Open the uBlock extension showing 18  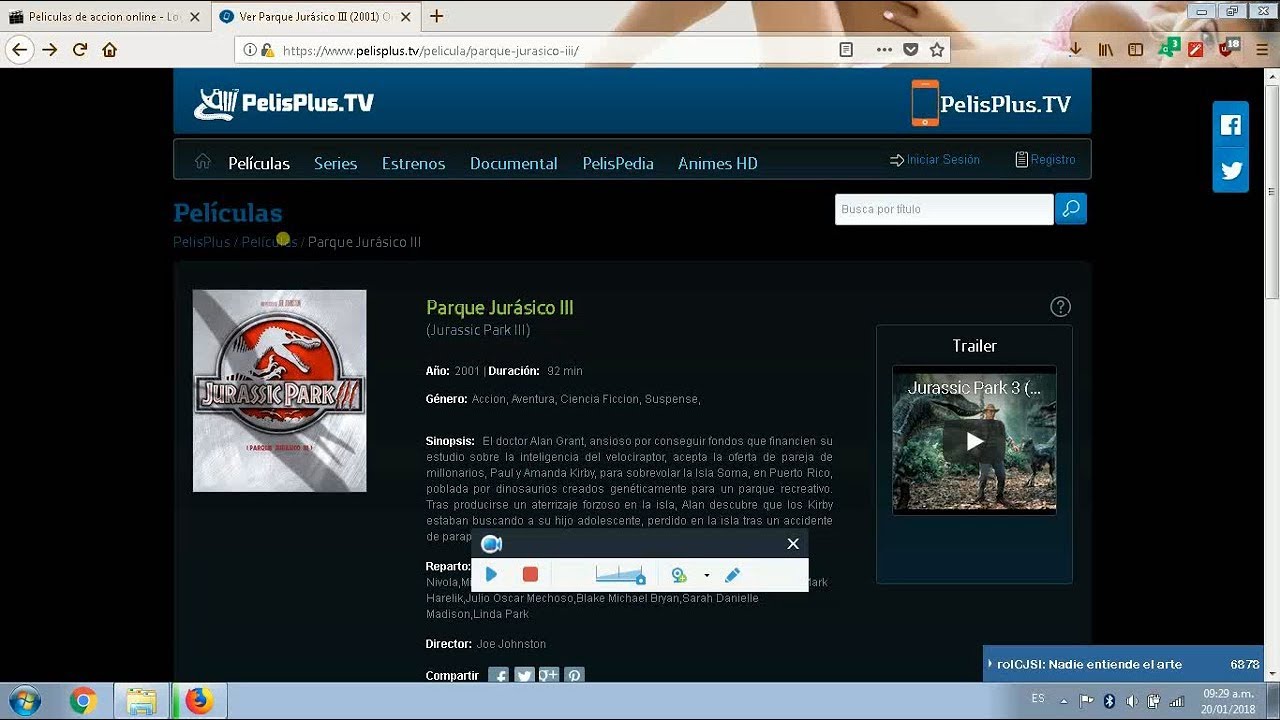[1229, 47]
